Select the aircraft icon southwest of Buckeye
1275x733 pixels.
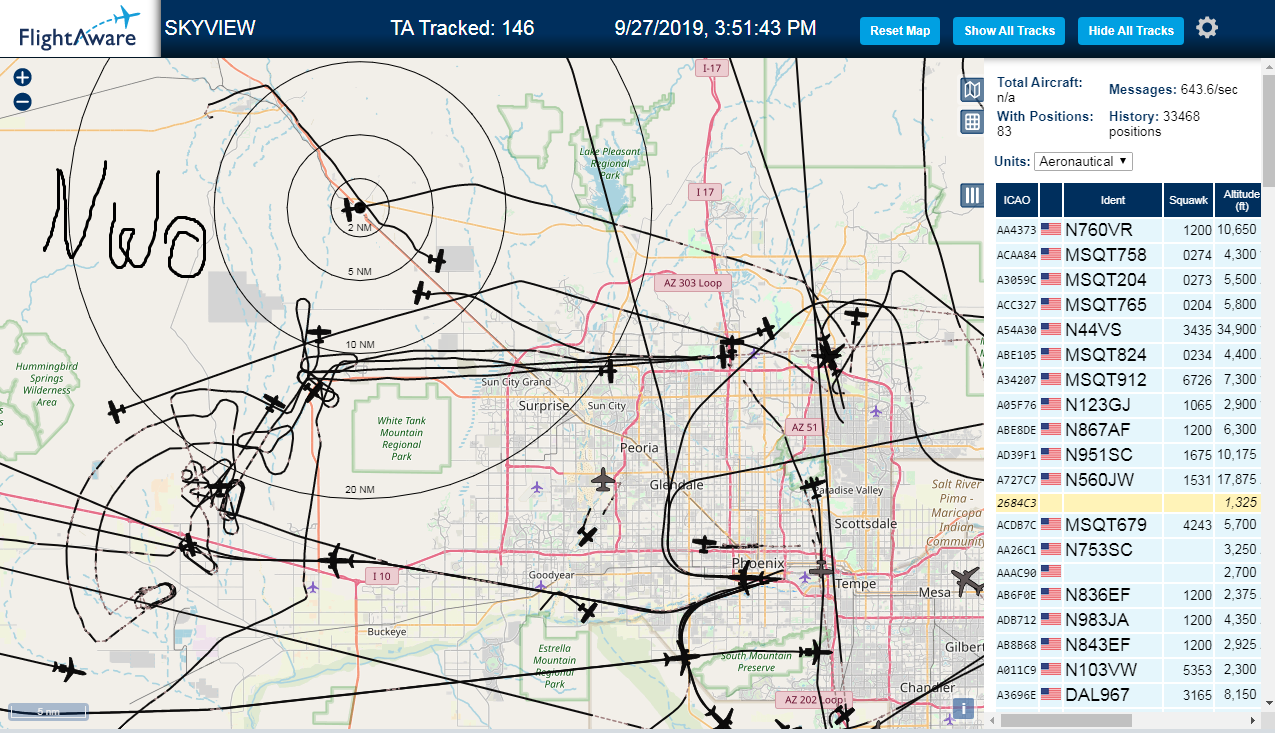[70, 668]
